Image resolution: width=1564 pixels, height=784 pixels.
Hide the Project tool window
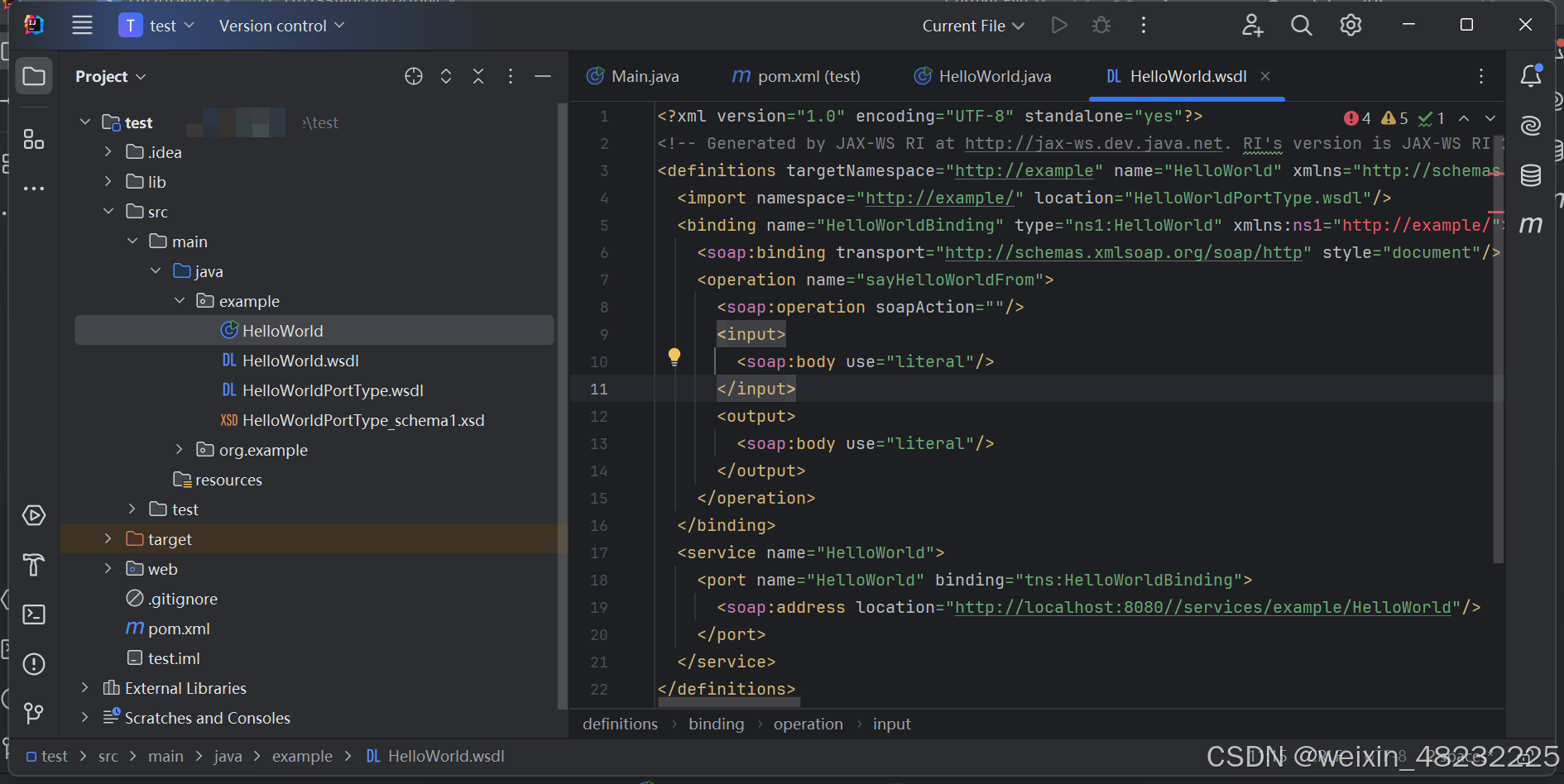tap(543, 76)
